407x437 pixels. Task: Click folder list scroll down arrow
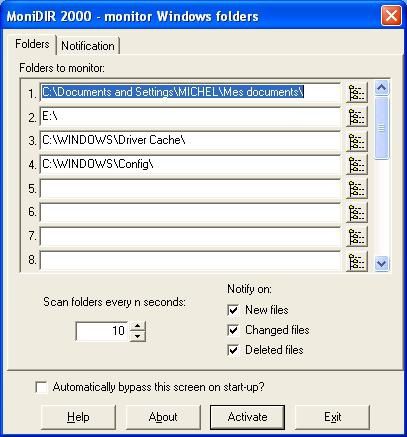click(381, 264)
